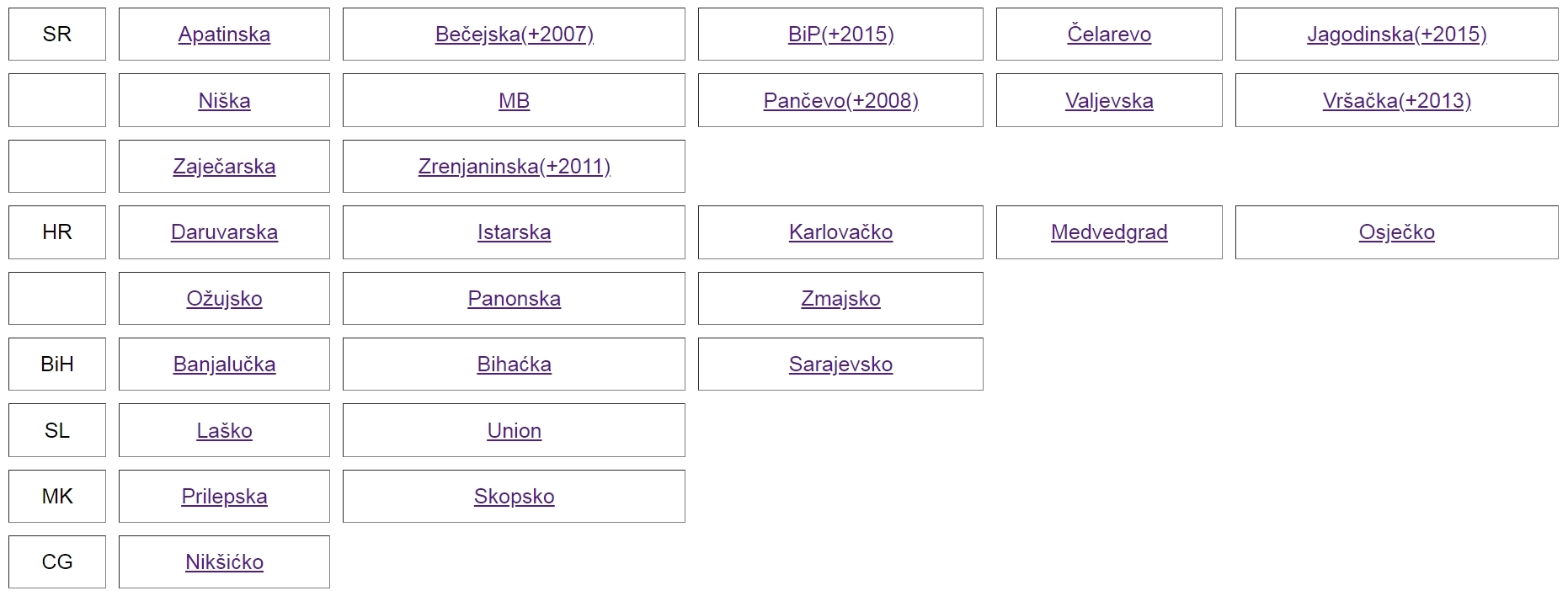The height and width of the screenshot is (596, 1568).
Task: Click the Osječko link
Action: pyautogui.click(x=1396, y=232)
